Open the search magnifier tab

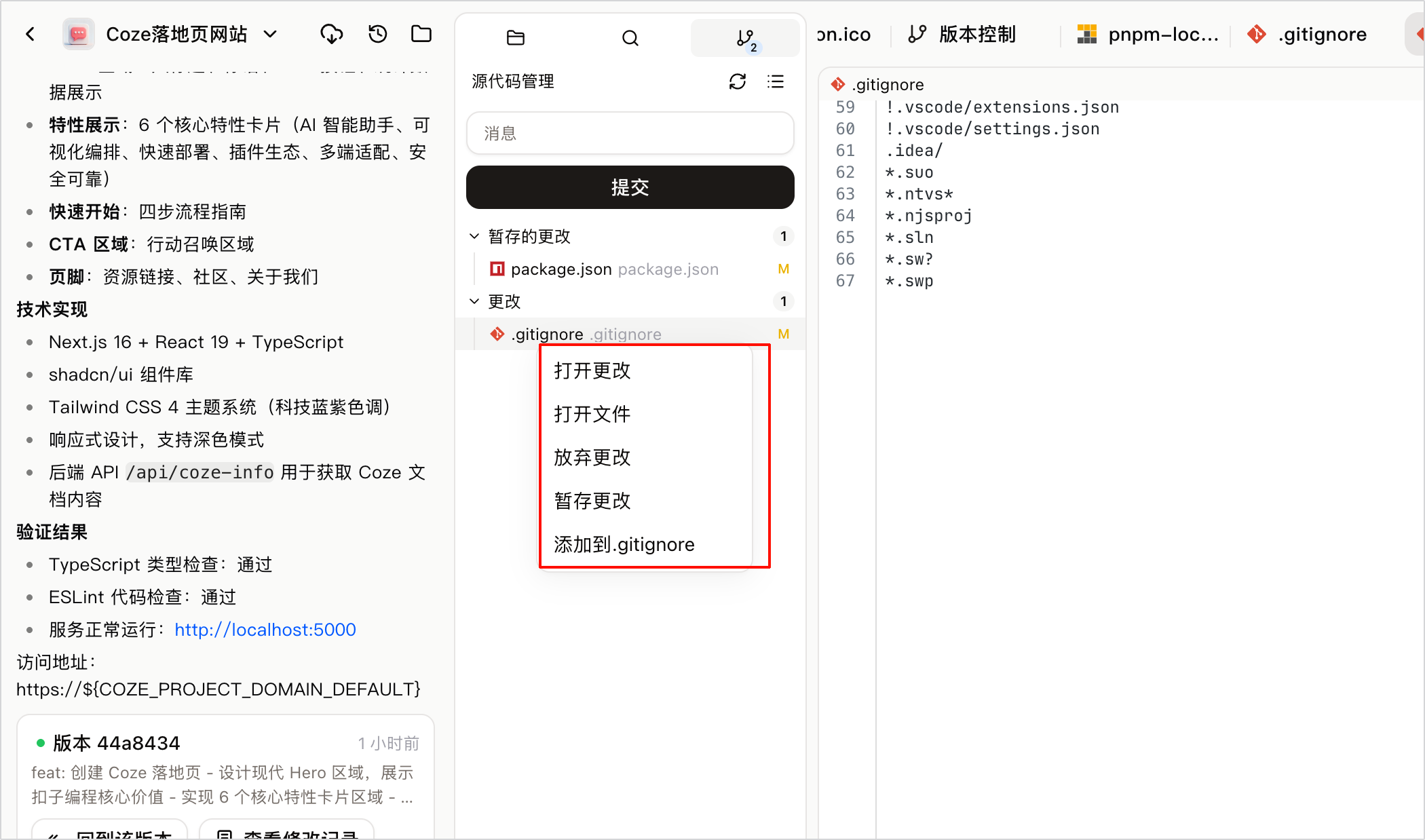pyautogui.click(x=630, y=38)
